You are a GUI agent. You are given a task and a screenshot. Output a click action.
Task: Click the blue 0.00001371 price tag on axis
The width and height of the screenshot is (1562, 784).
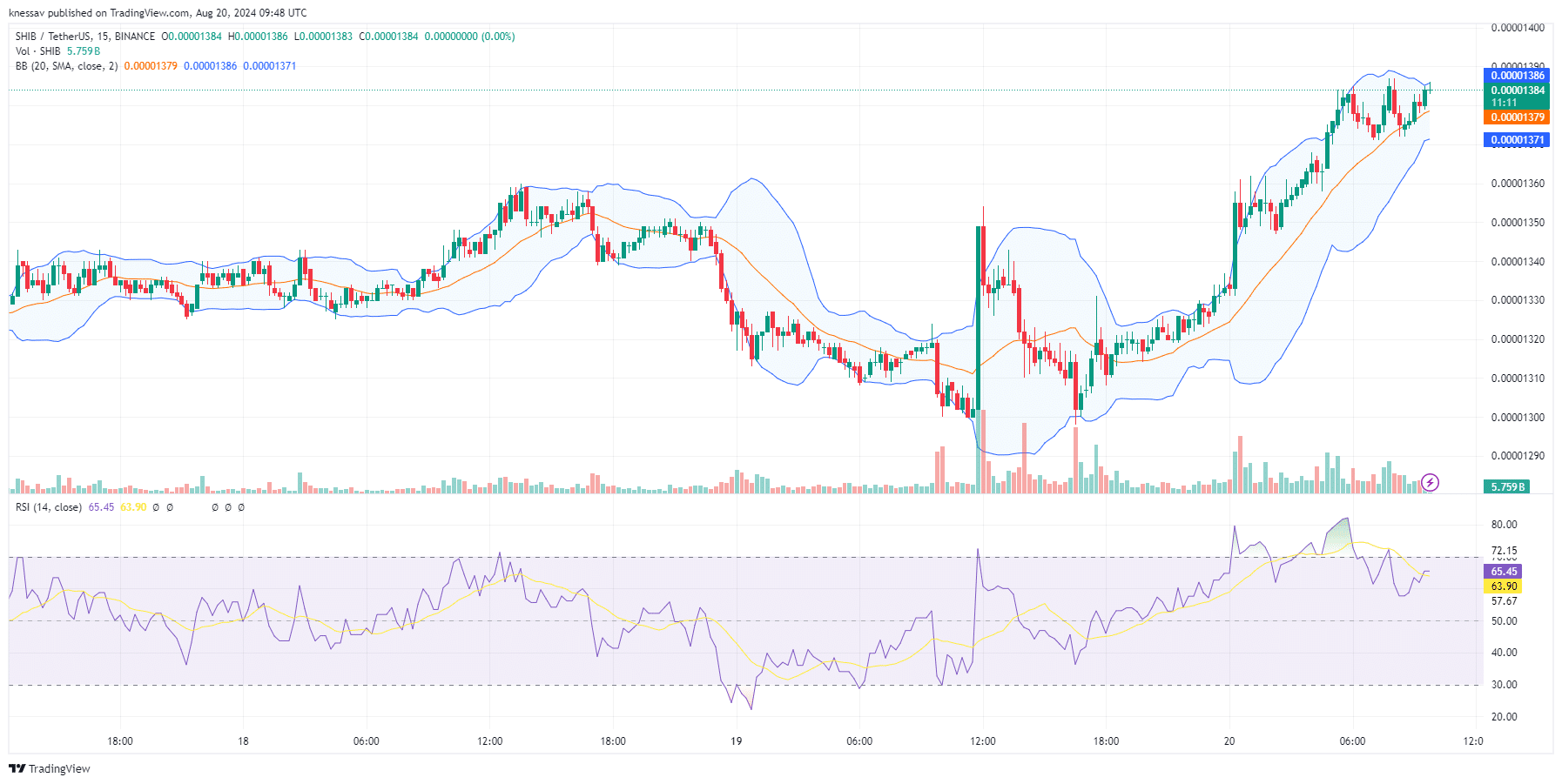coord(1516,140)
